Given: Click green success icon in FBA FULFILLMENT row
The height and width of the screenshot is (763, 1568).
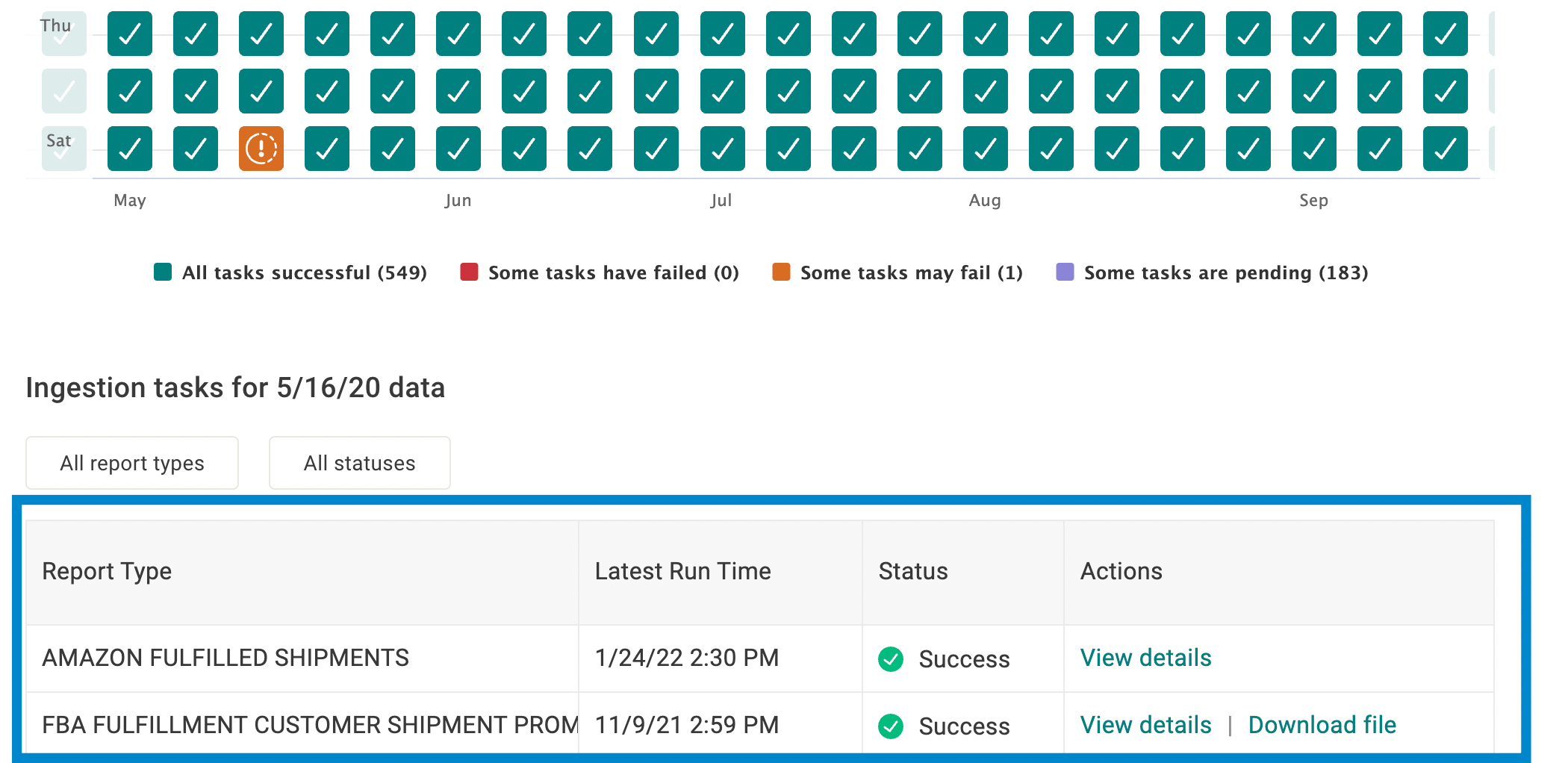Looking at the screenshot, I should tap(891, 726).
